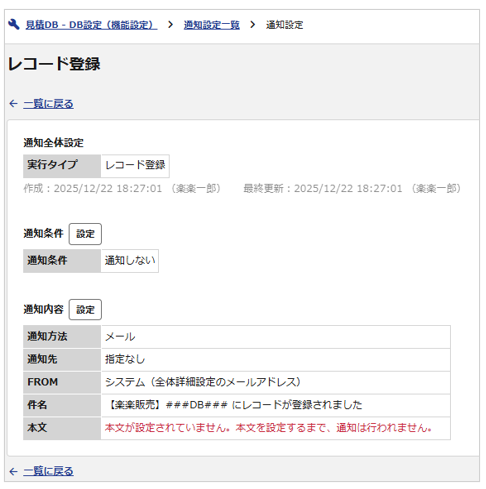
Task: Open the 設定 button next to 通知内容
Action: (x=85, y=310)
